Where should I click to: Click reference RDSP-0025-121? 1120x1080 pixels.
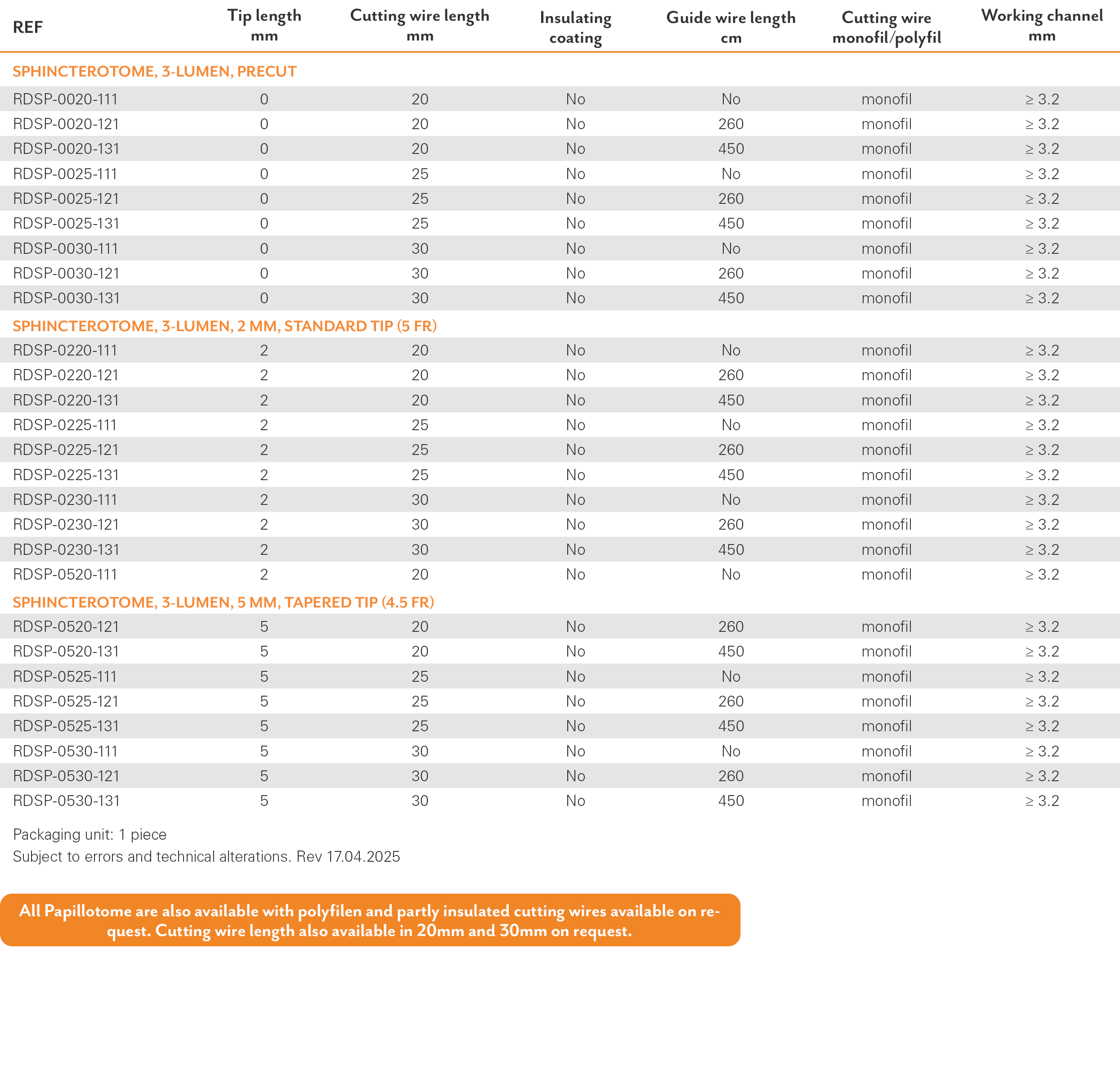click(x=66, y=198)
